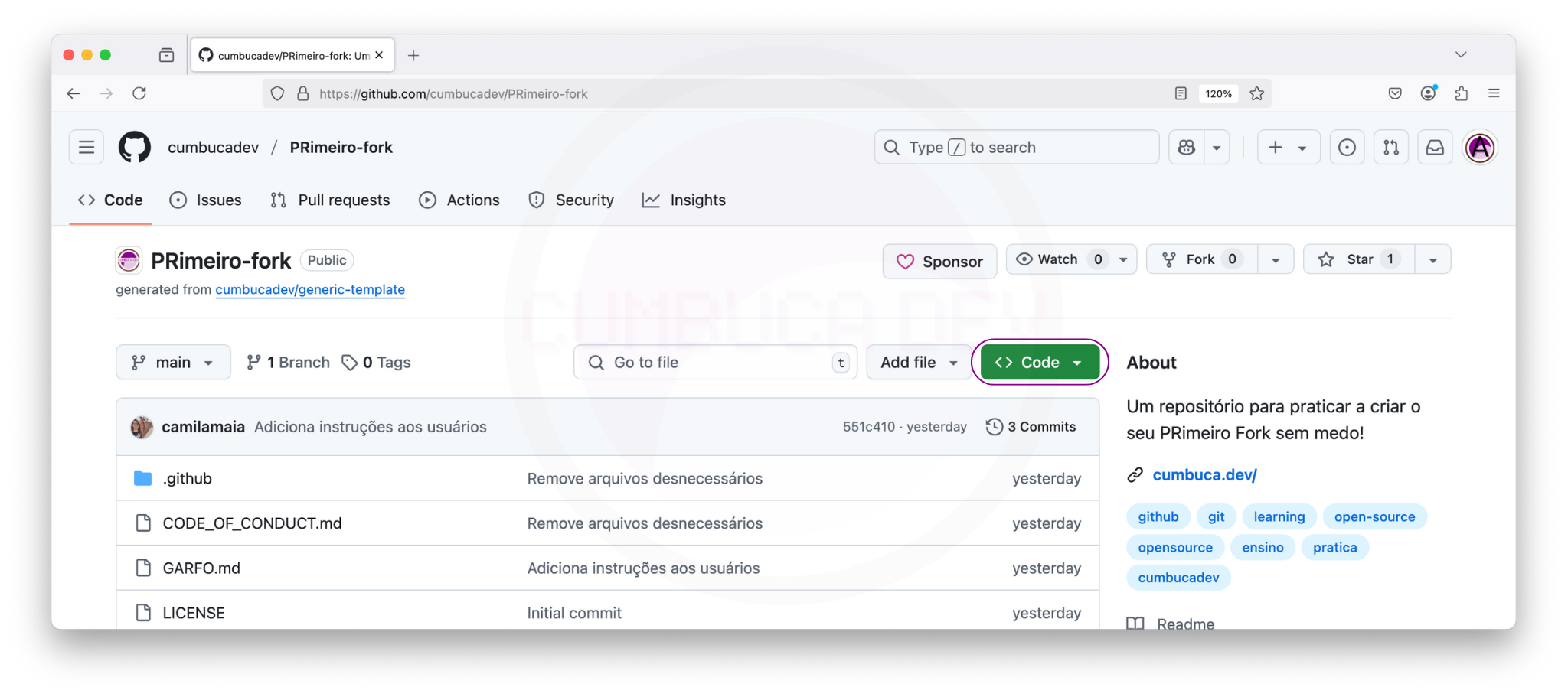This screenshot has height=697, width=1568.
Task: Open the Add file dropdown
Action: pyautogui.click(x=918, y=362)
